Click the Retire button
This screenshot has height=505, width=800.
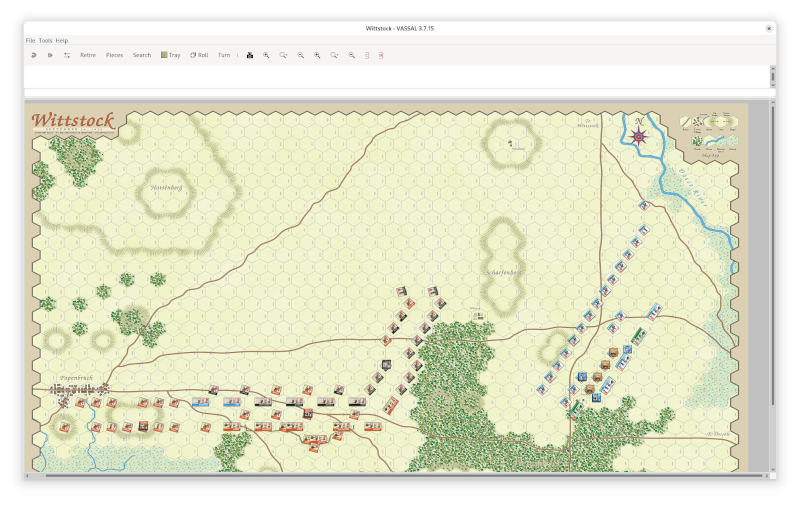[x=88, y=55]
